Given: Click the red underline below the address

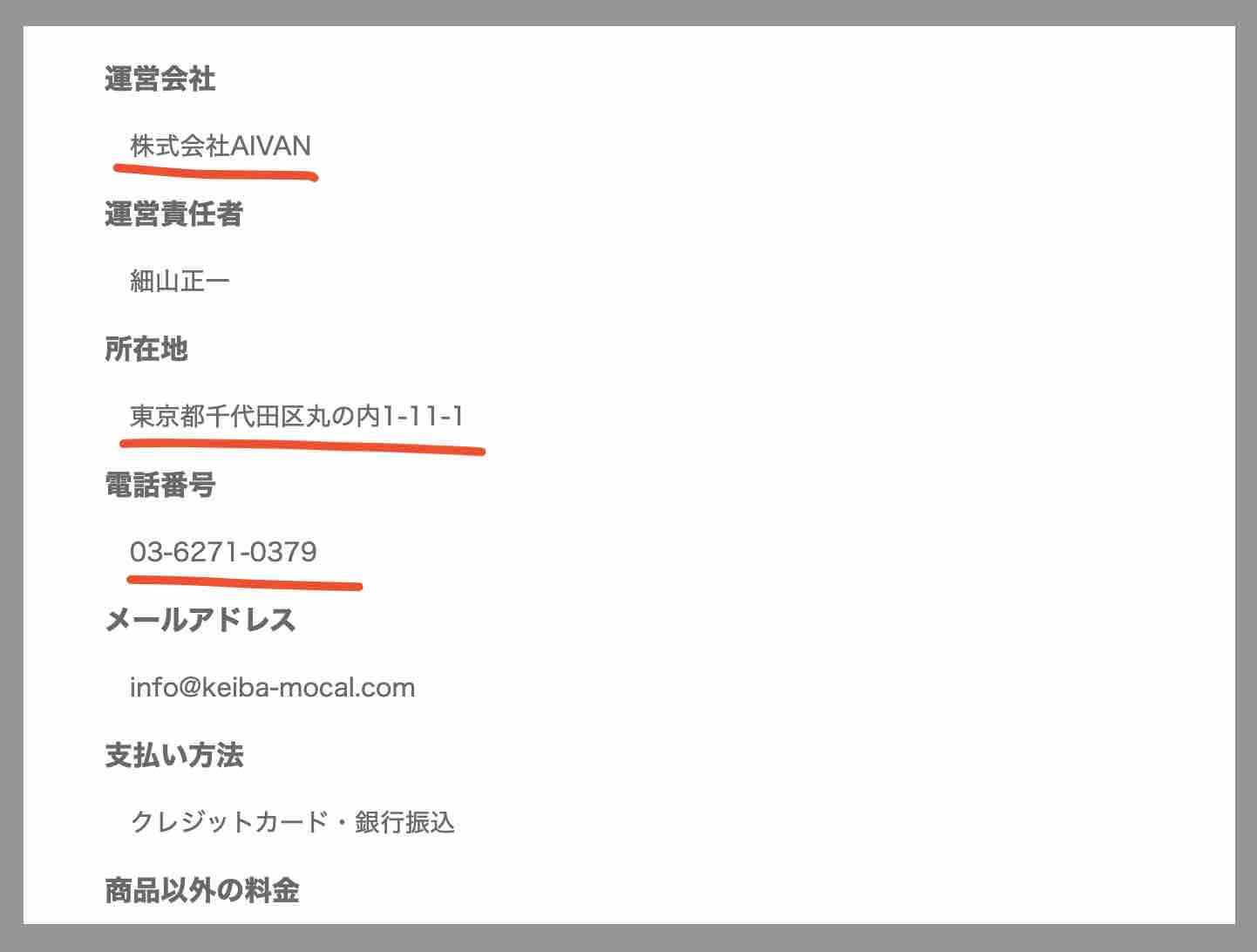Looking at the screenshot, I should point(302,446).
